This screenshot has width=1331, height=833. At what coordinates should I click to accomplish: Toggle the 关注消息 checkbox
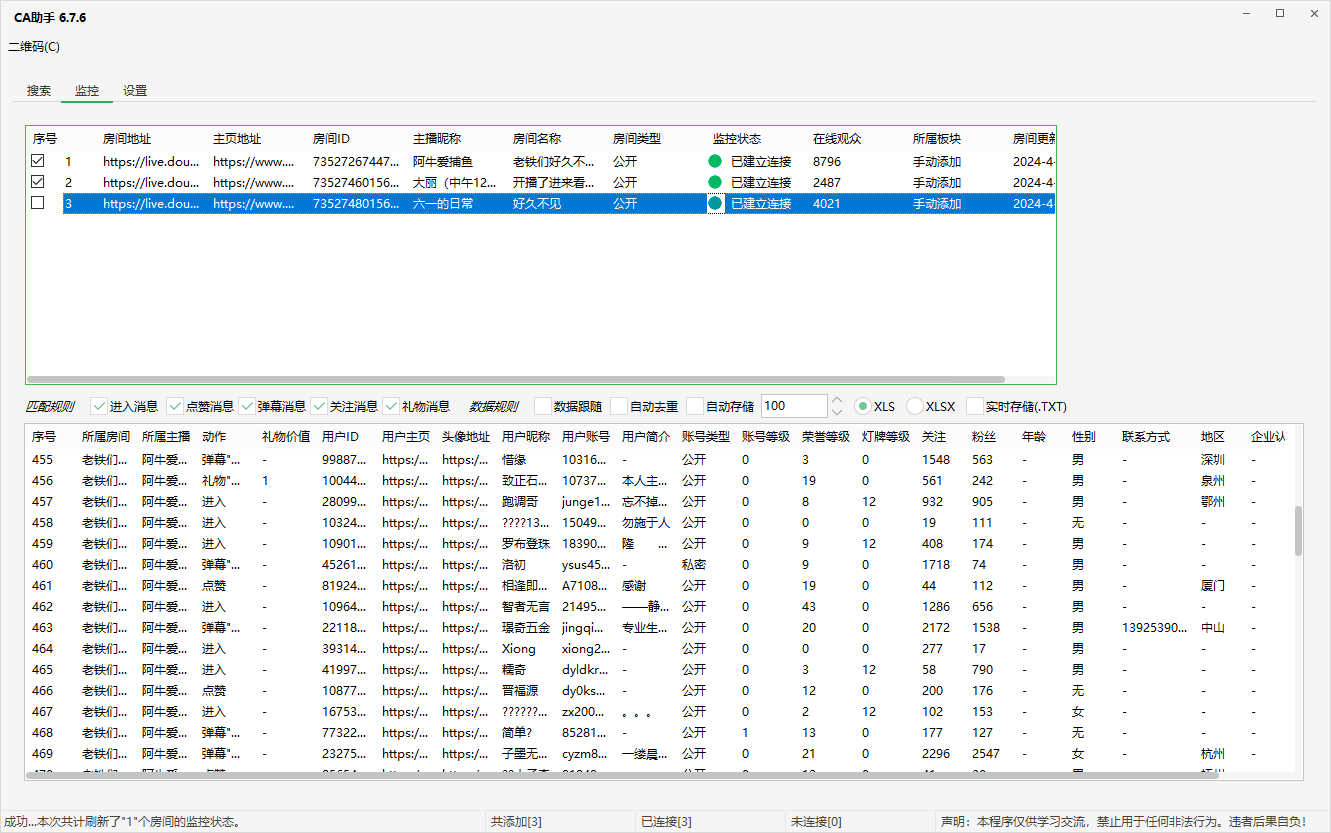pyautogui.click(x=319, y=406)
